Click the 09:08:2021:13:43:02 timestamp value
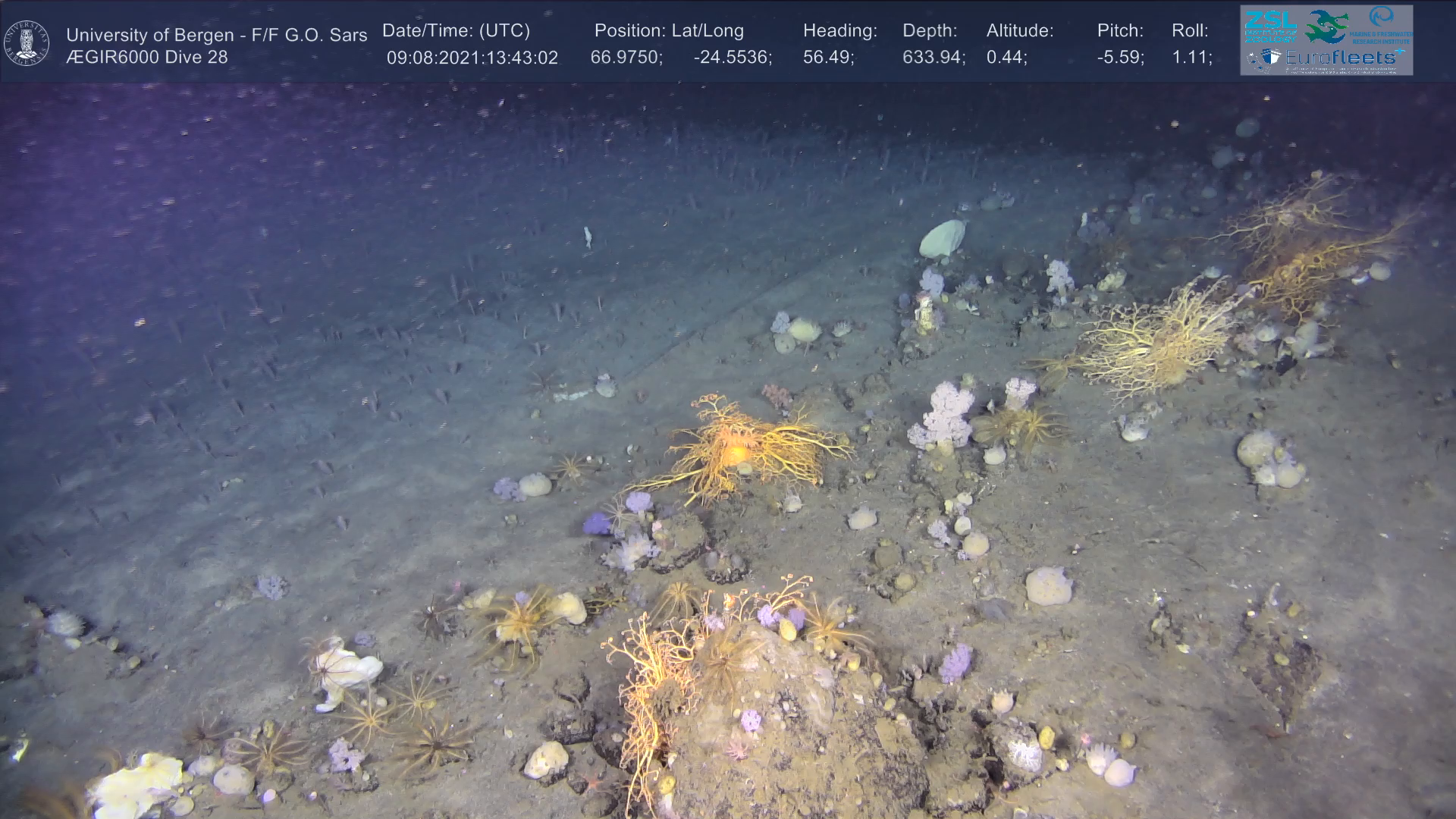 (x=472, y=58)
